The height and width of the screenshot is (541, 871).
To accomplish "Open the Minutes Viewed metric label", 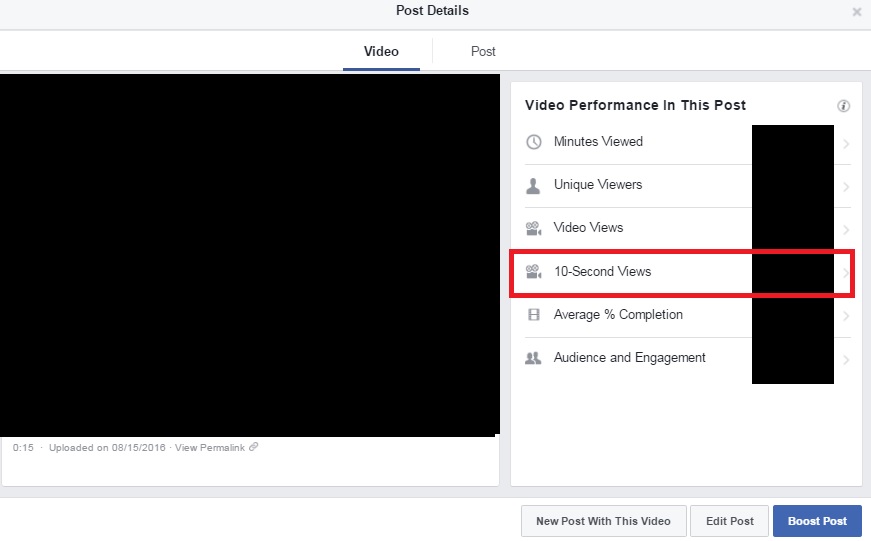I will click(x=598, y=142).
